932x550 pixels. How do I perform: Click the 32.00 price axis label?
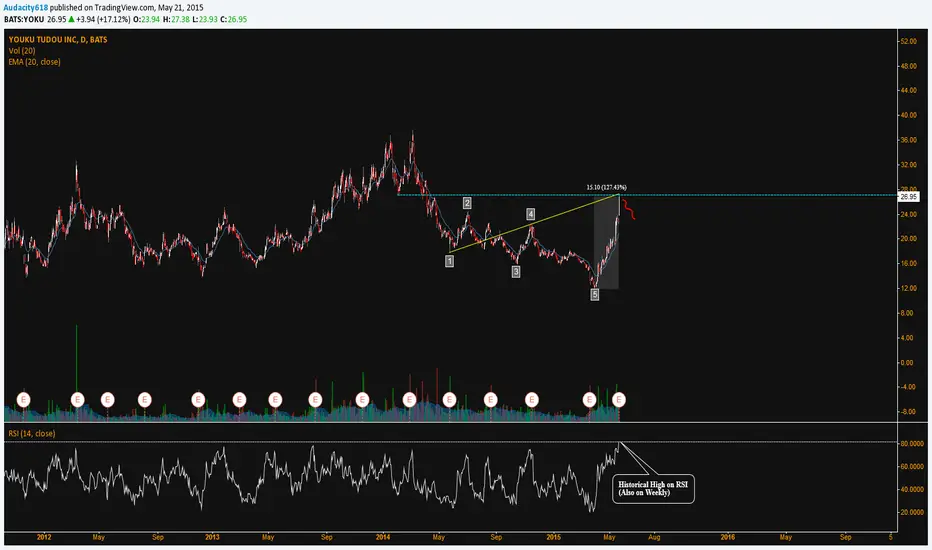click(x=909, y=165)
